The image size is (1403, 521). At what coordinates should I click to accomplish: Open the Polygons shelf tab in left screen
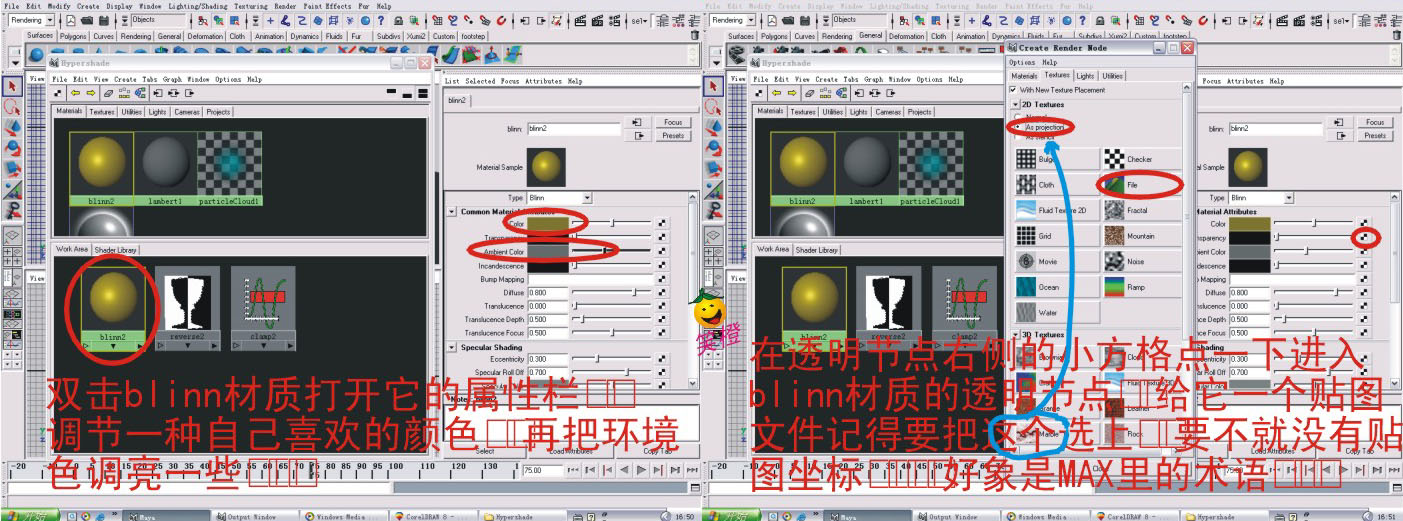pos(73,36)
